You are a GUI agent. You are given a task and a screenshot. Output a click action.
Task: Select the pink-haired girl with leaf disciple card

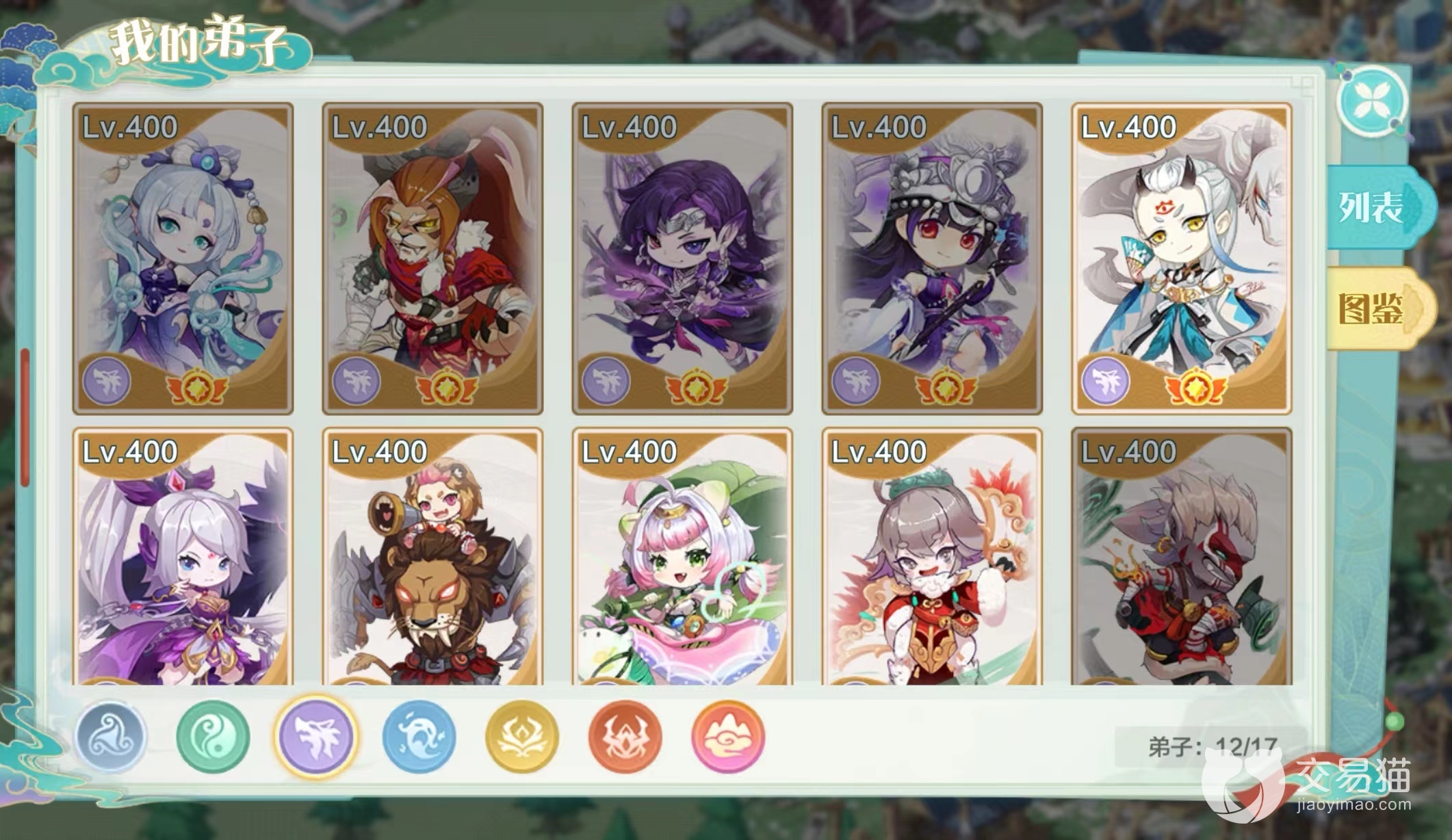point(682,557)
